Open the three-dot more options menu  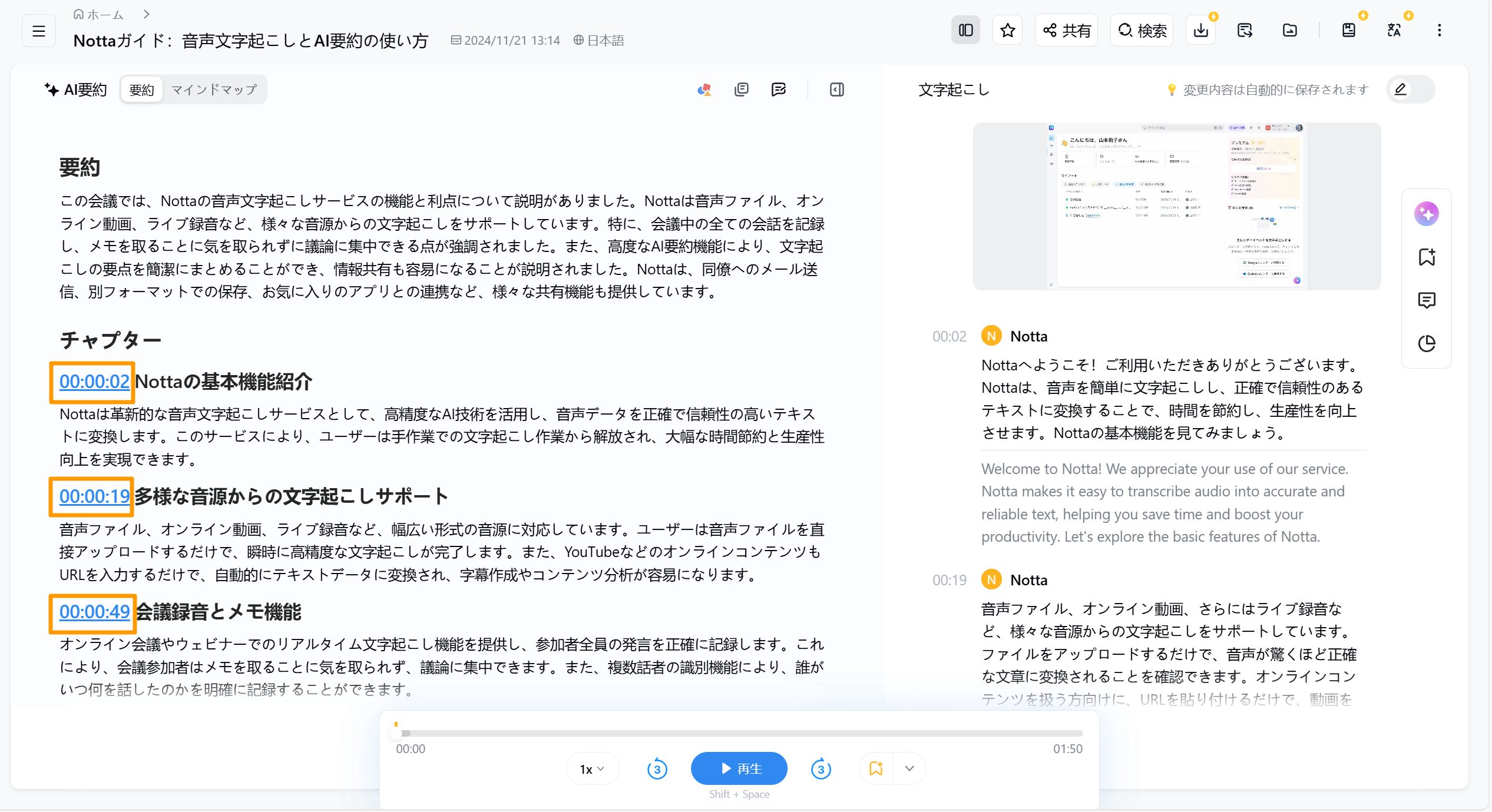click(1439, 30)
